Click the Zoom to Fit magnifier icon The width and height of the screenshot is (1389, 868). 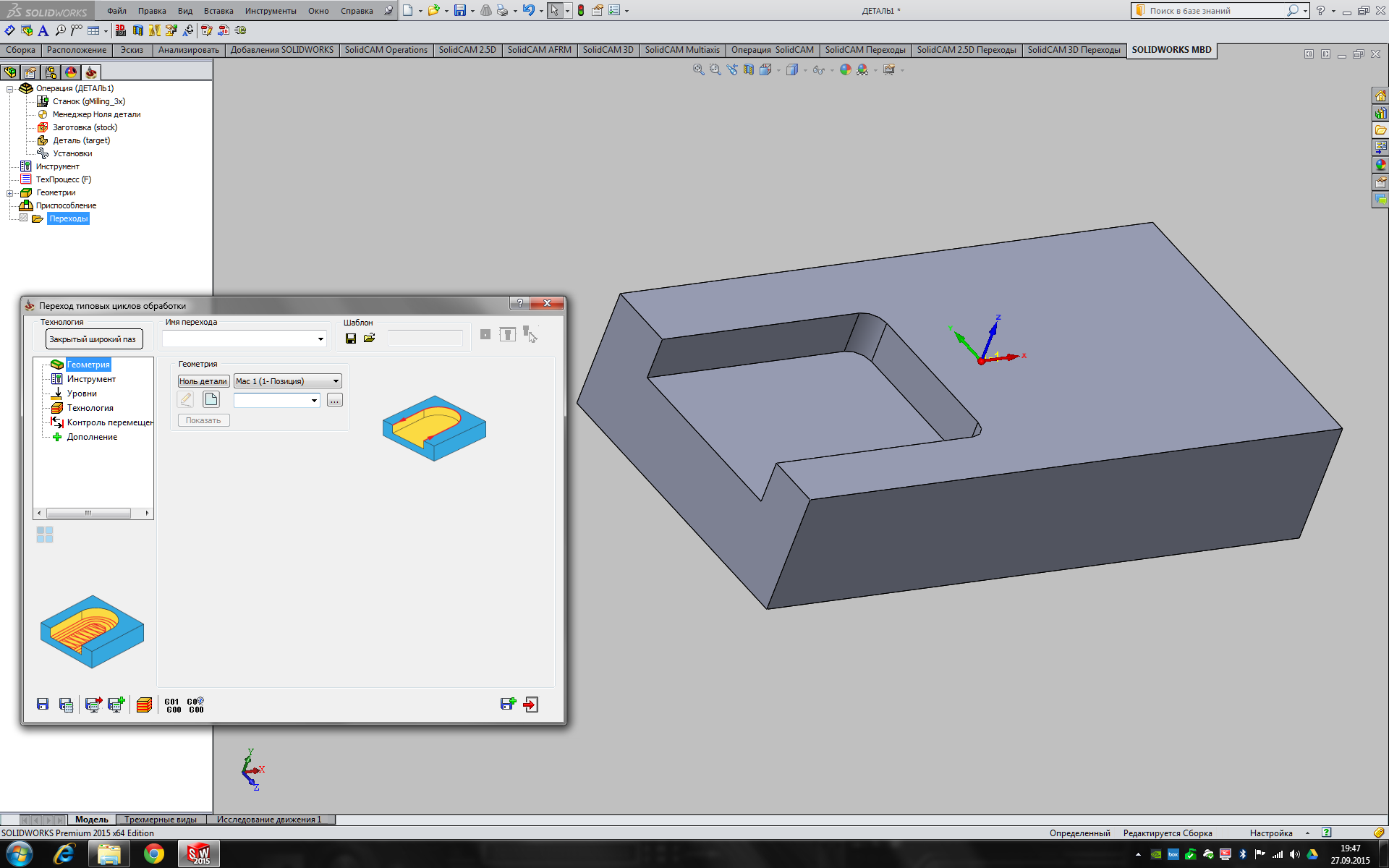(x=698, y=70)
